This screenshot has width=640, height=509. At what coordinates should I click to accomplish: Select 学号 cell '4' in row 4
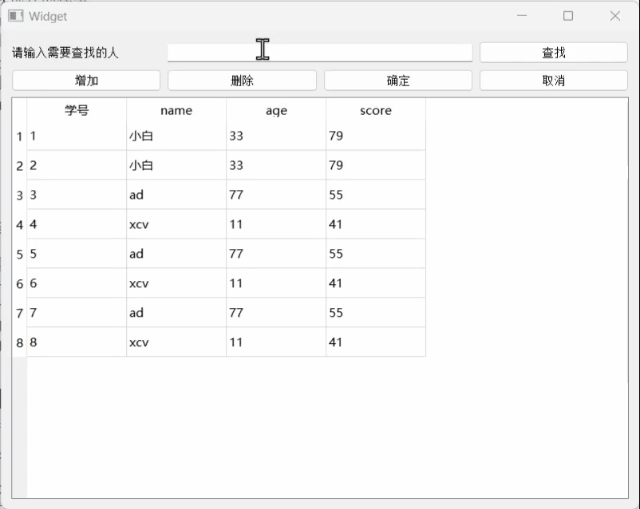pyautogui.click(x=77, y=224)
